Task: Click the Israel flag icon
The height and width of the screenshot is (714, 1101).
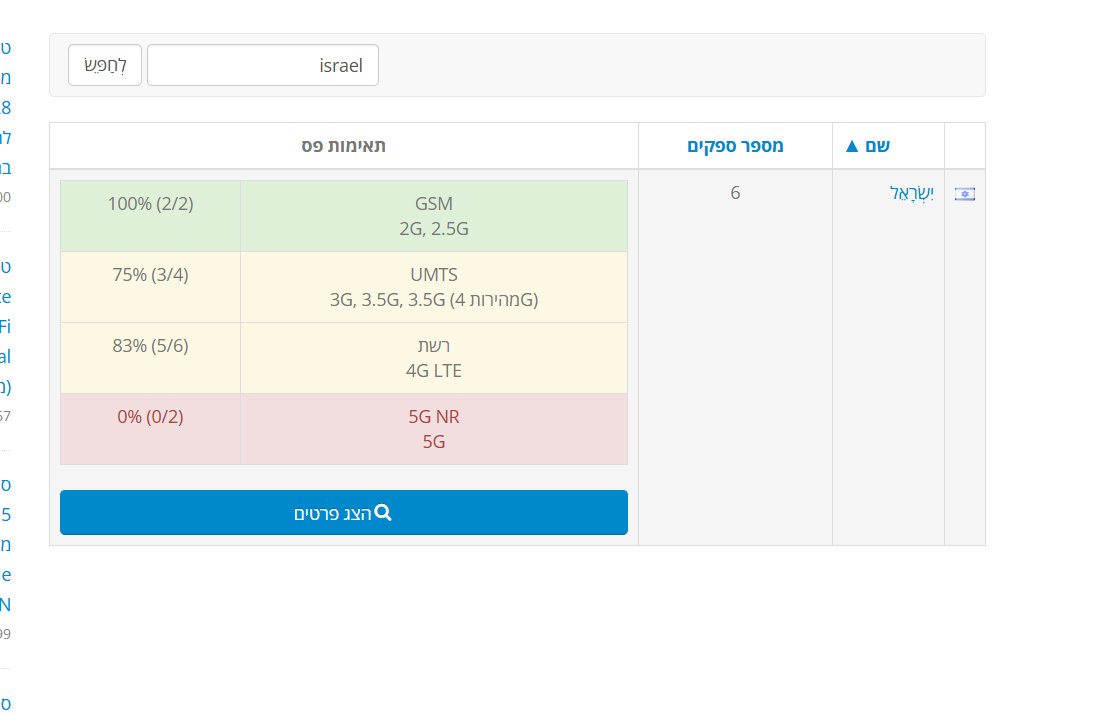Action: [x=965, y=194]
